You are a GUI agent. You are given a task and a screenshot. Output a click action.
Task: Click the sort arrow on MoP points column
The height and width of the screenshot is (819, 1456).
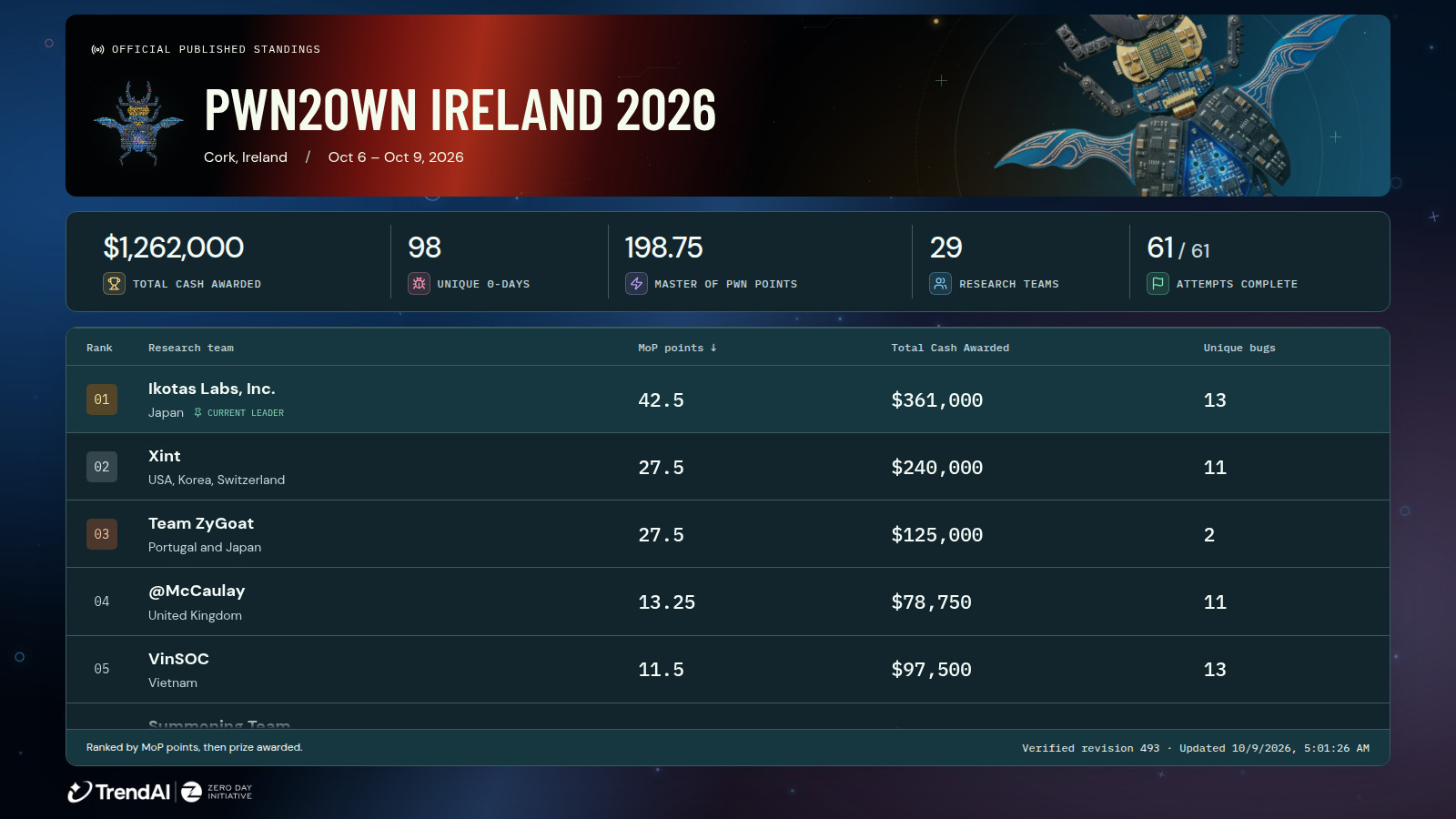[713, 348]
